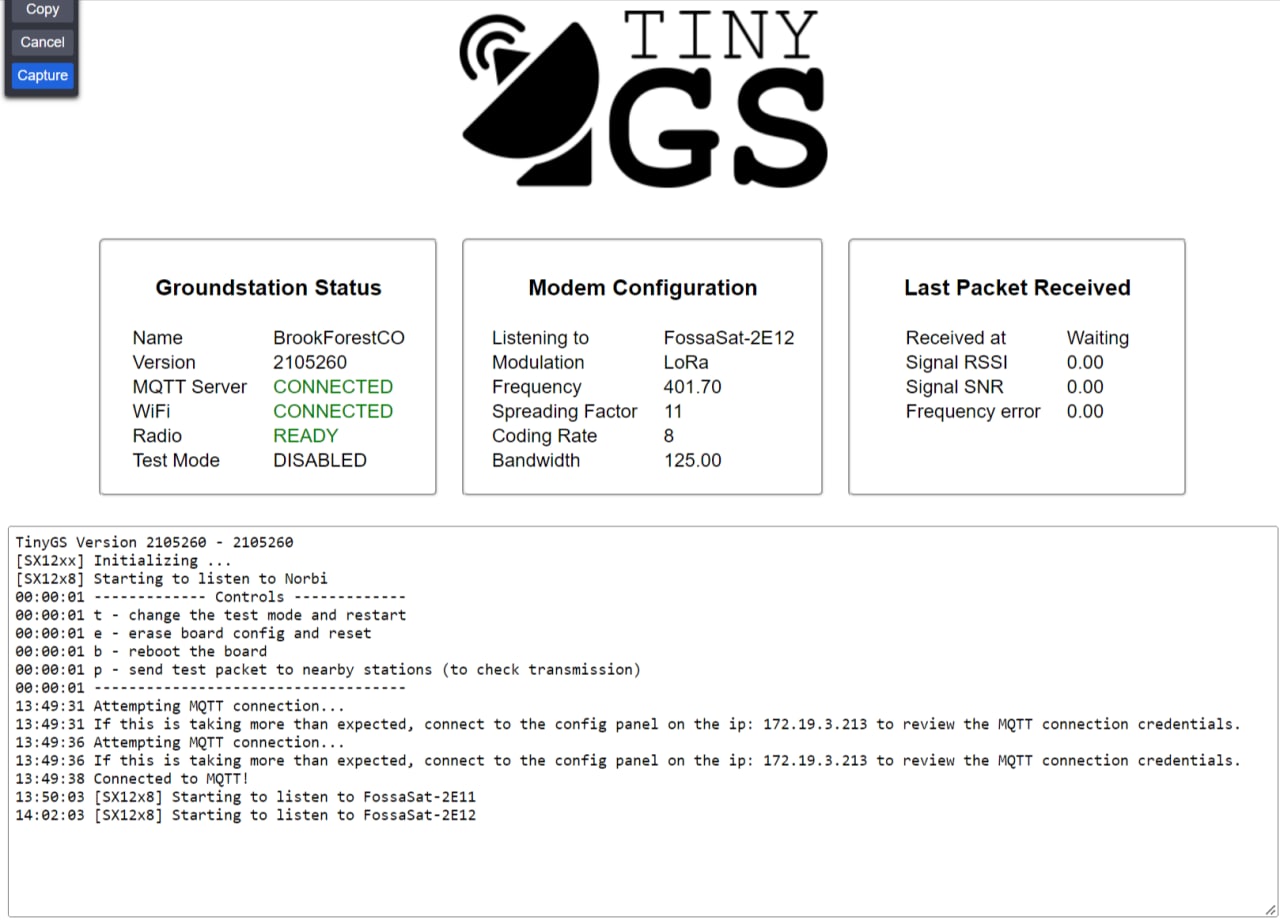Click the Capture button

pyautogui.click(x=42, y=75)
